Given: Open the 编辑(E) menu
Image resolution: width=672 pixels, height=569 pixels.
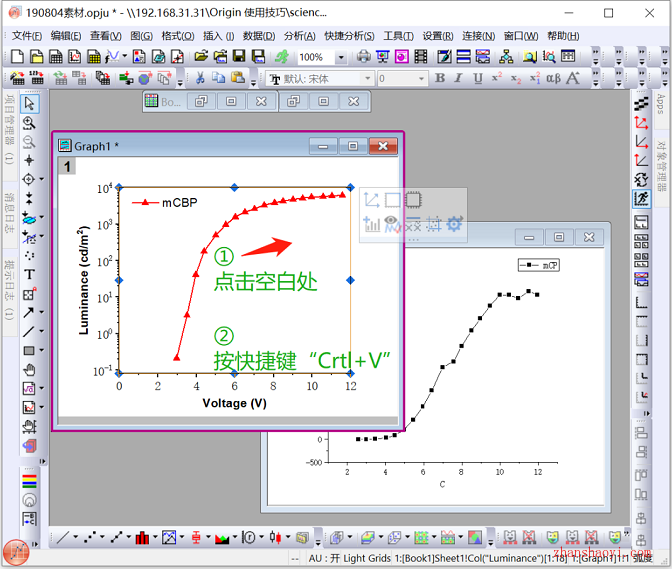Looking at the screenshot, I should point(66,36).
